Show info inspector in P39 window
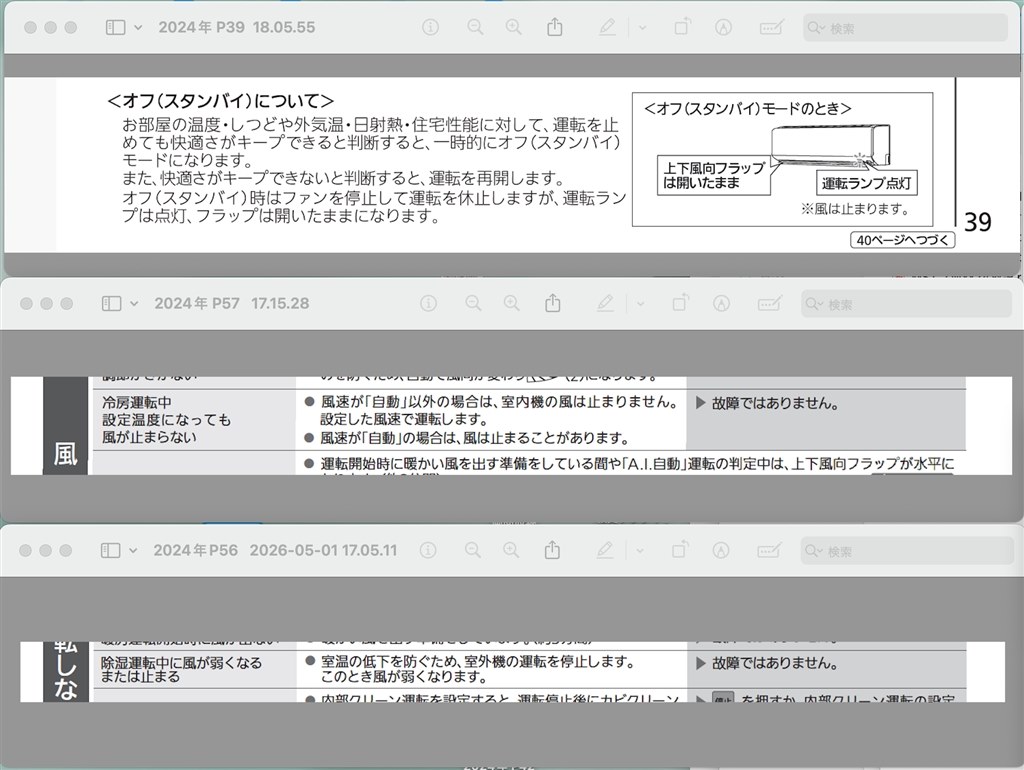The width and height of the screenshot is (1024, 770). (x=430, y=27)
